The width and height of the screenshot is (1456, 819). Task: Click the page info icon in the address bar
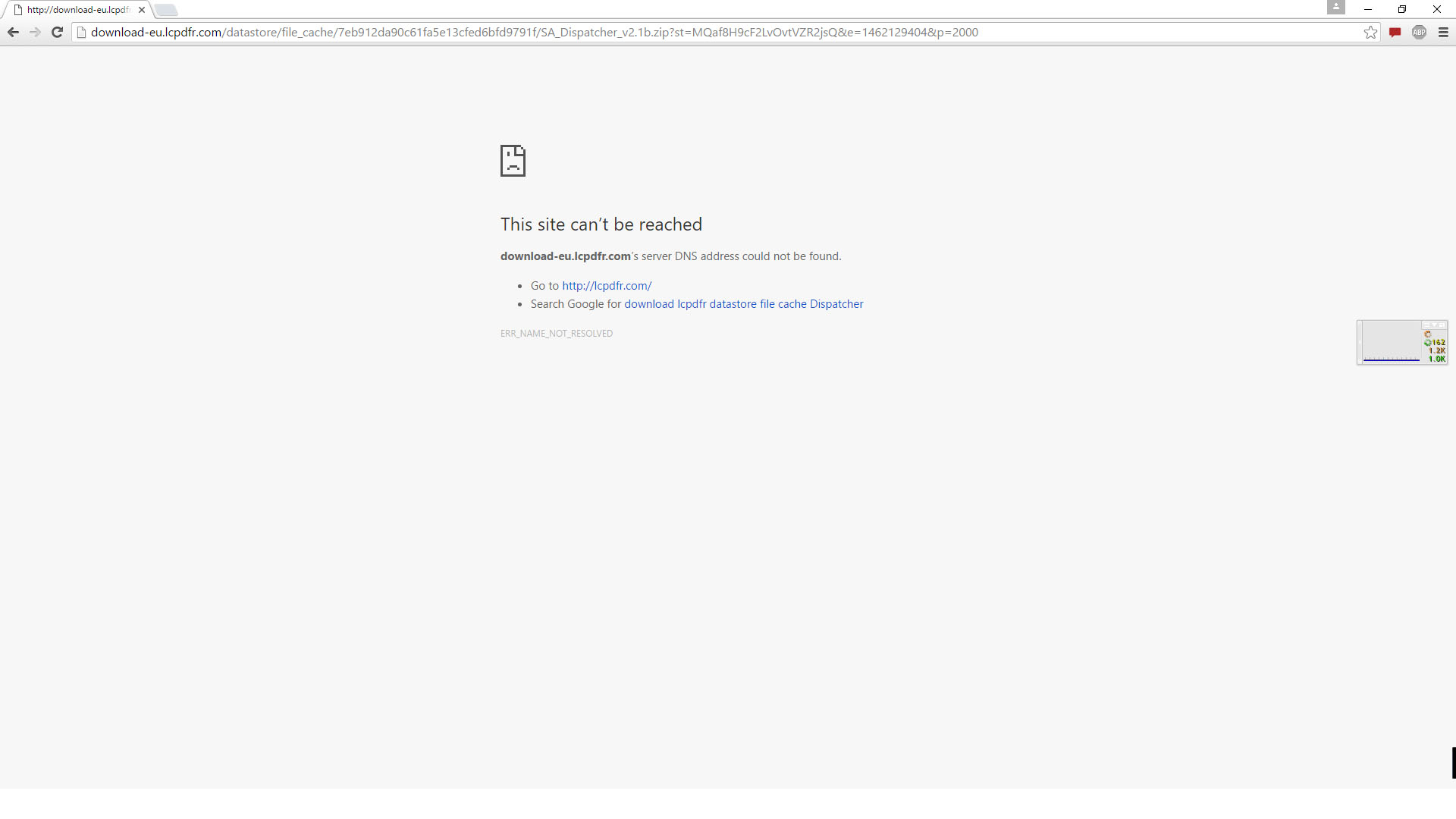click(82, 32)
